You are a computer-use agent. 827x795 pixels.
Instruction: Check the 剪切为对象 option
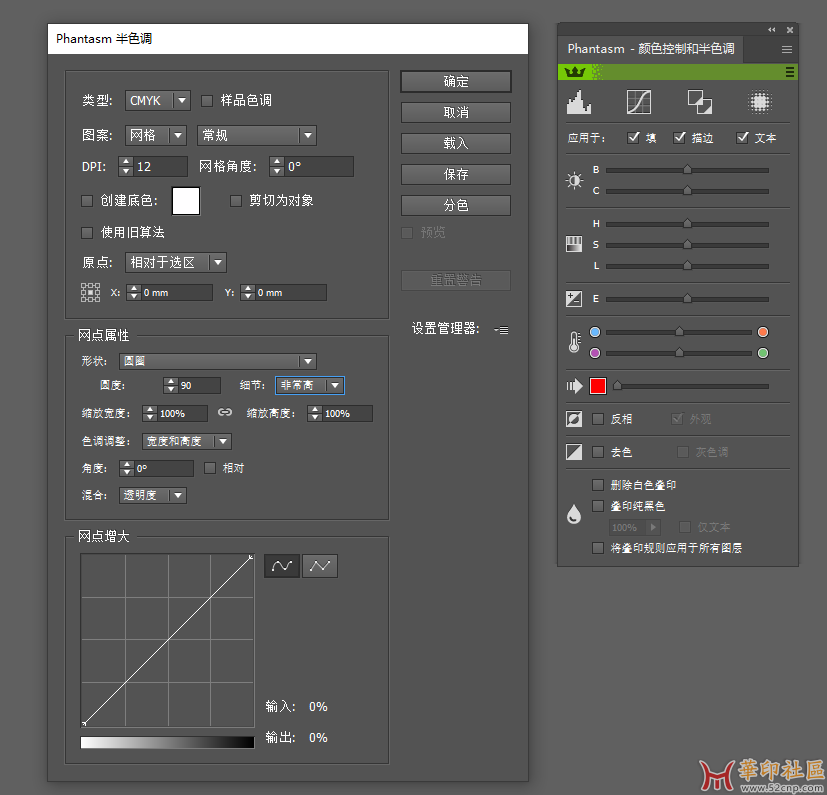pyautogui.click(x=236, y=200)
